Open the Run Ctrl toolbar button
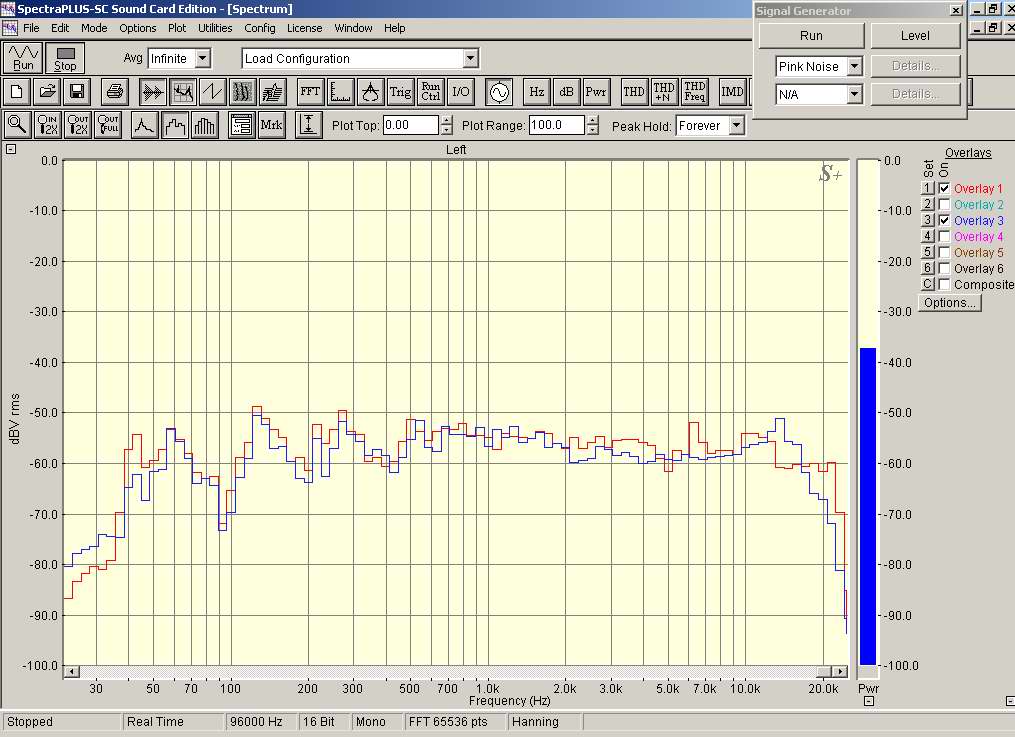Viewport: 1015px width, 737px height. tap(430, 92)
